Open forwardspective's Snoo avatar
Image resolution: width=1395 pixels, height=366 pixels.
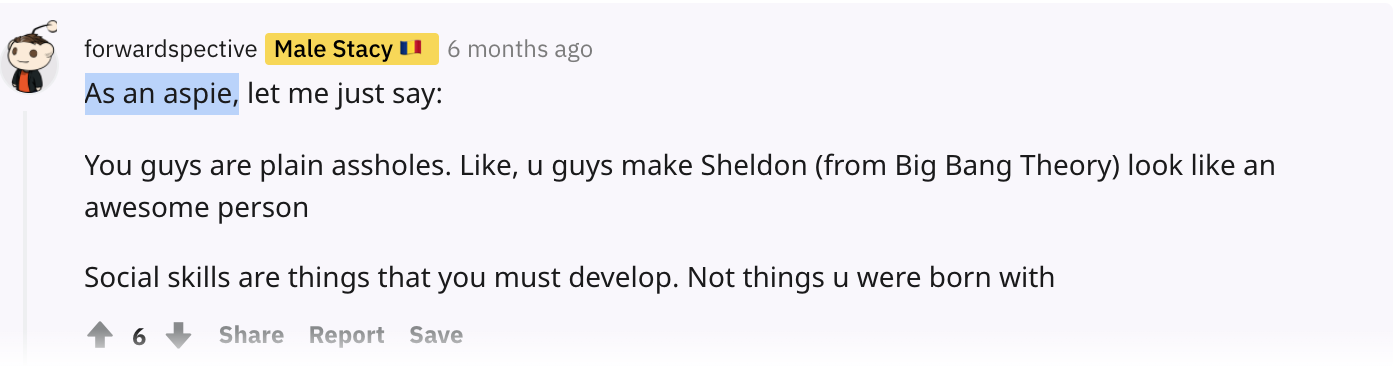(x=32, y=58)
